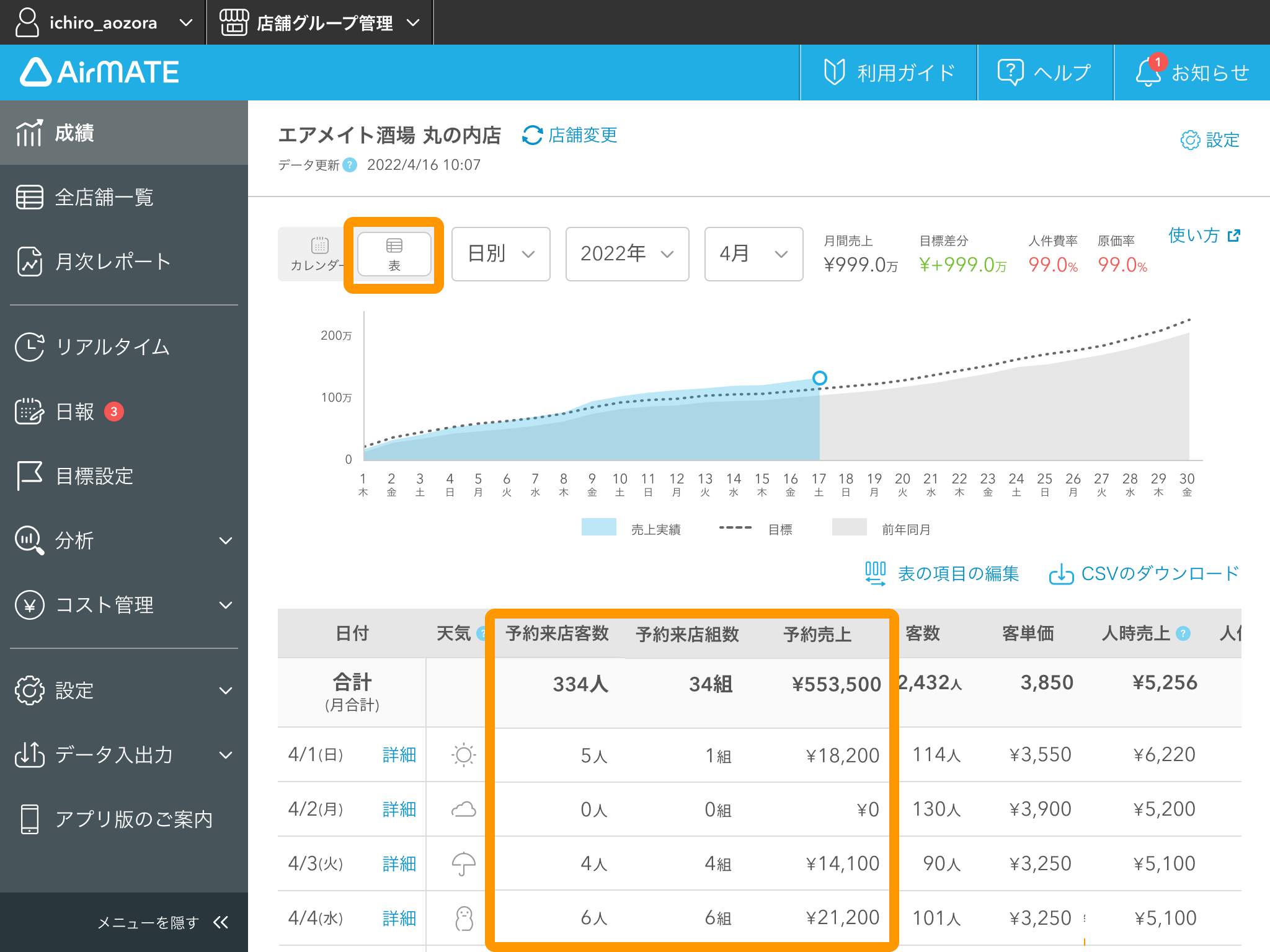This screenshot has width=1270, height=952.
Task: Expand the データ入出力 sidebar section
Action: tap(124, 755)
